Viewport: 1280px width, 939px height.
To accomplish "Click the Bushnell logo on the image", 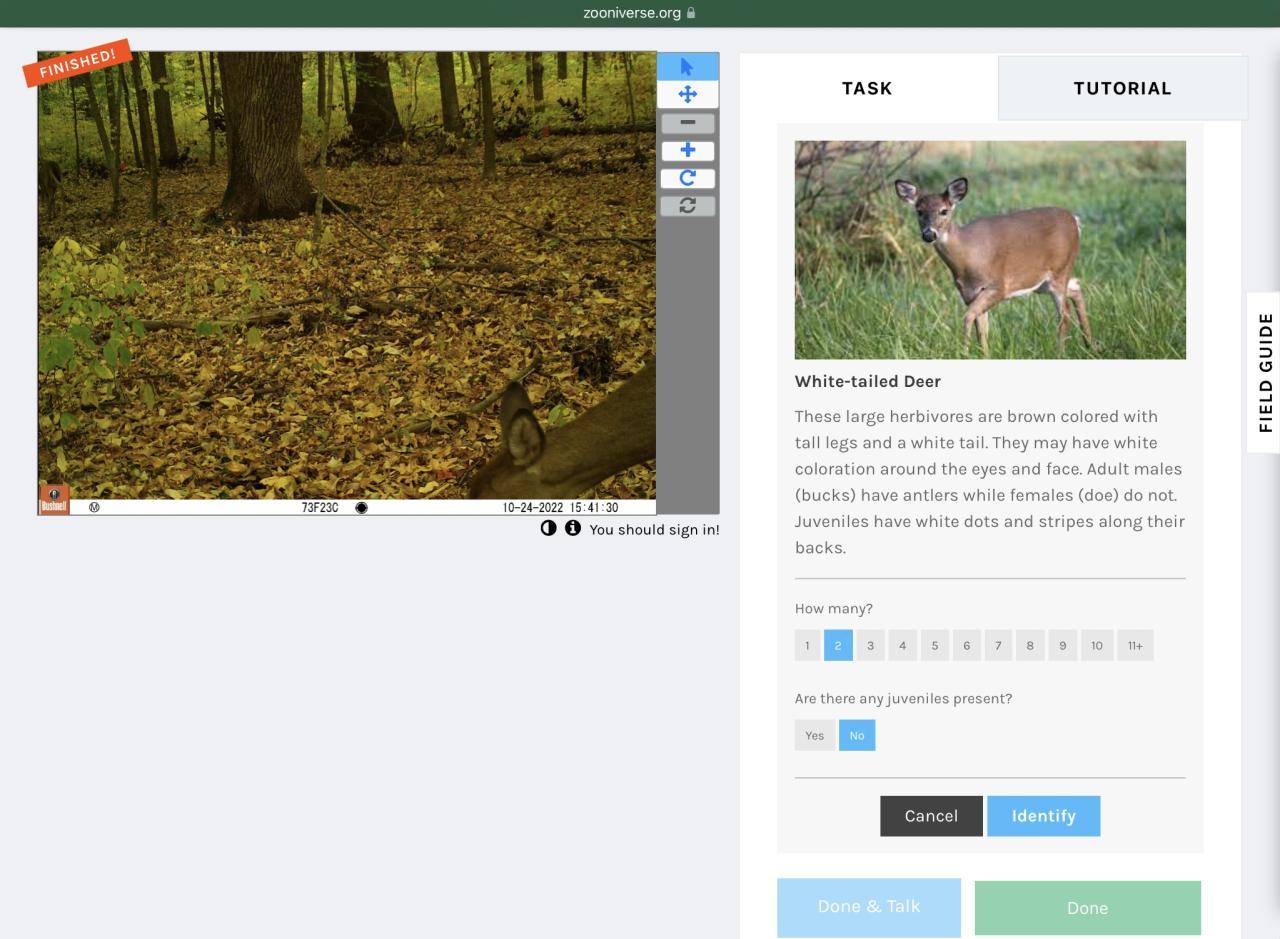I will (x=54, y=500).
